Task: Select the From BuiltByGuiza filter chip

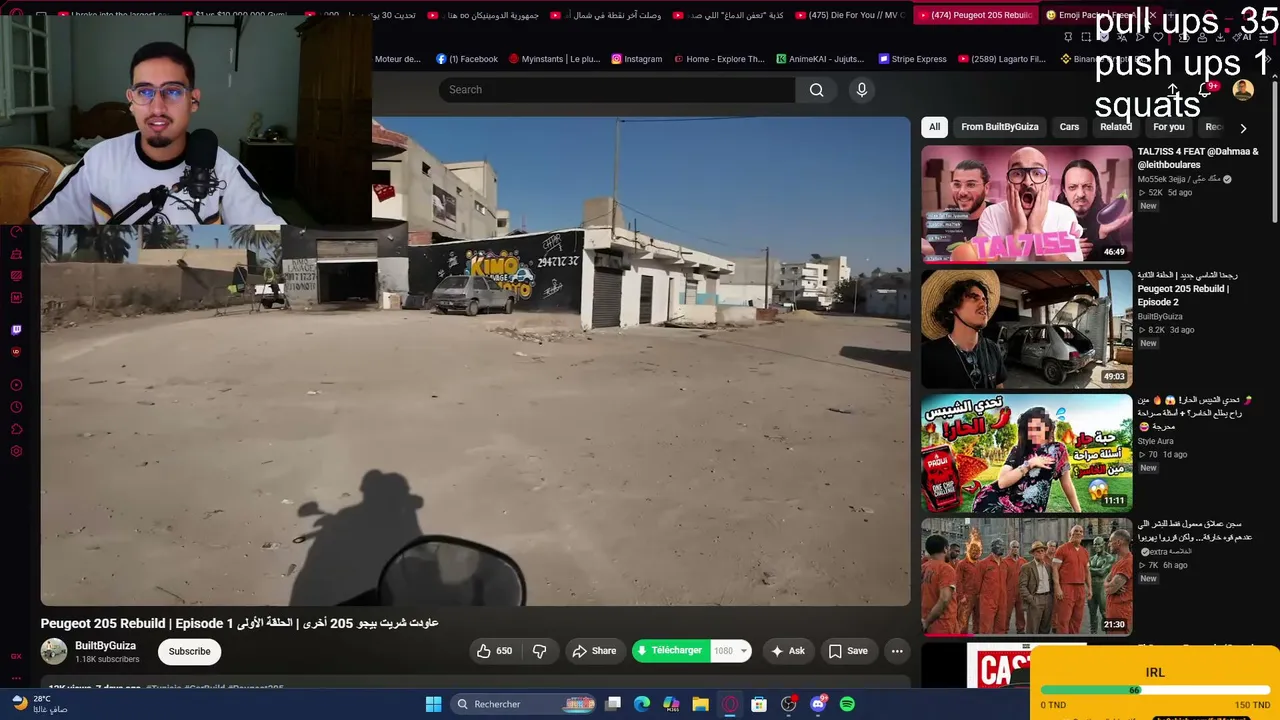Action: tap(1000, 127)
